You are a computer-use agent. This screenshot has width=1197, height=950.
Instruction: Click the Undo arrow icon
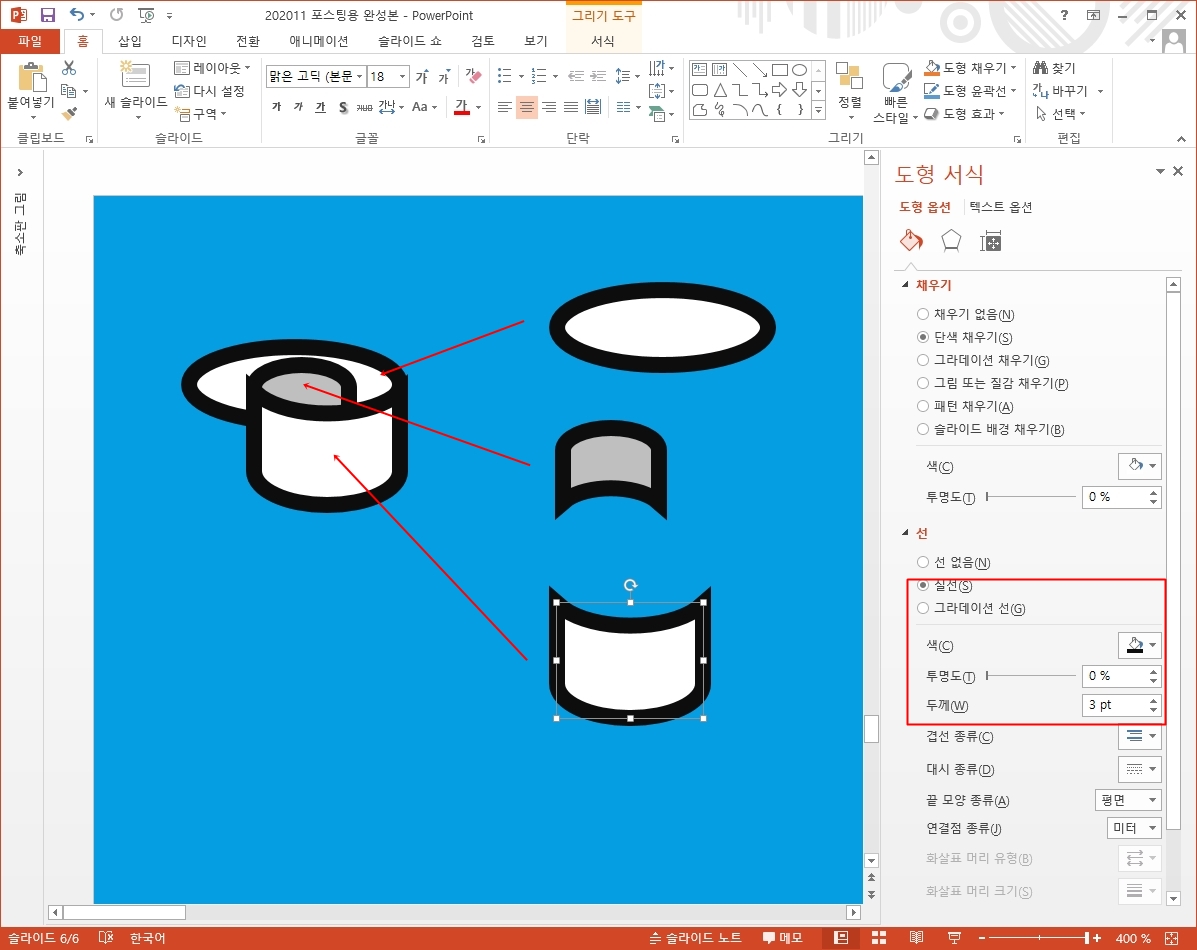(x=77, y=15)
